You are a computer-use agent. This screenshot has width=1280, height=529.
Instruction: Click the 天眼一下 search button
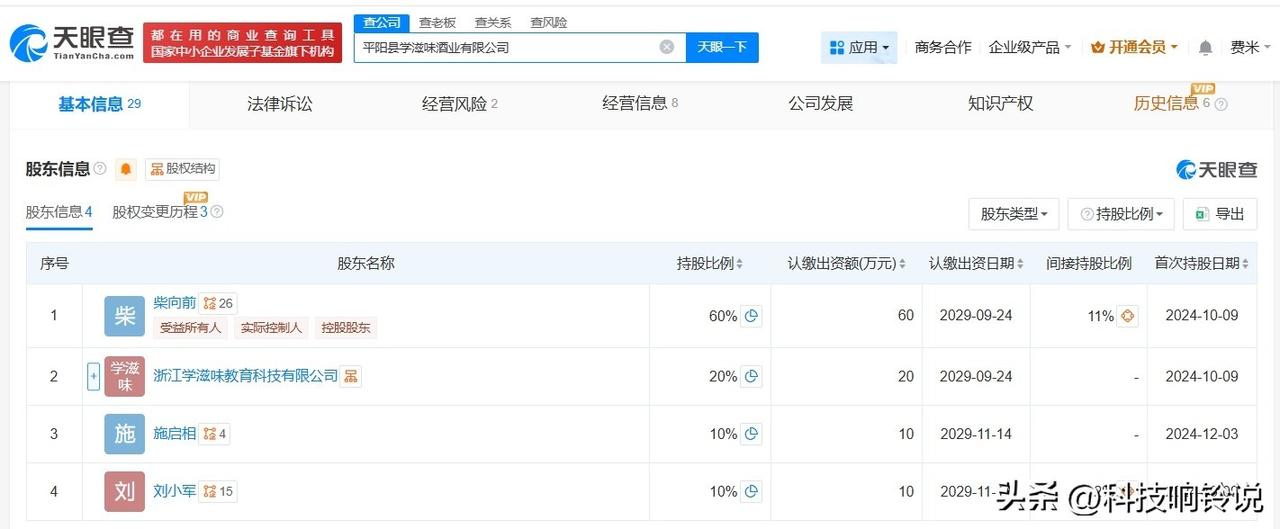[722, 47]
